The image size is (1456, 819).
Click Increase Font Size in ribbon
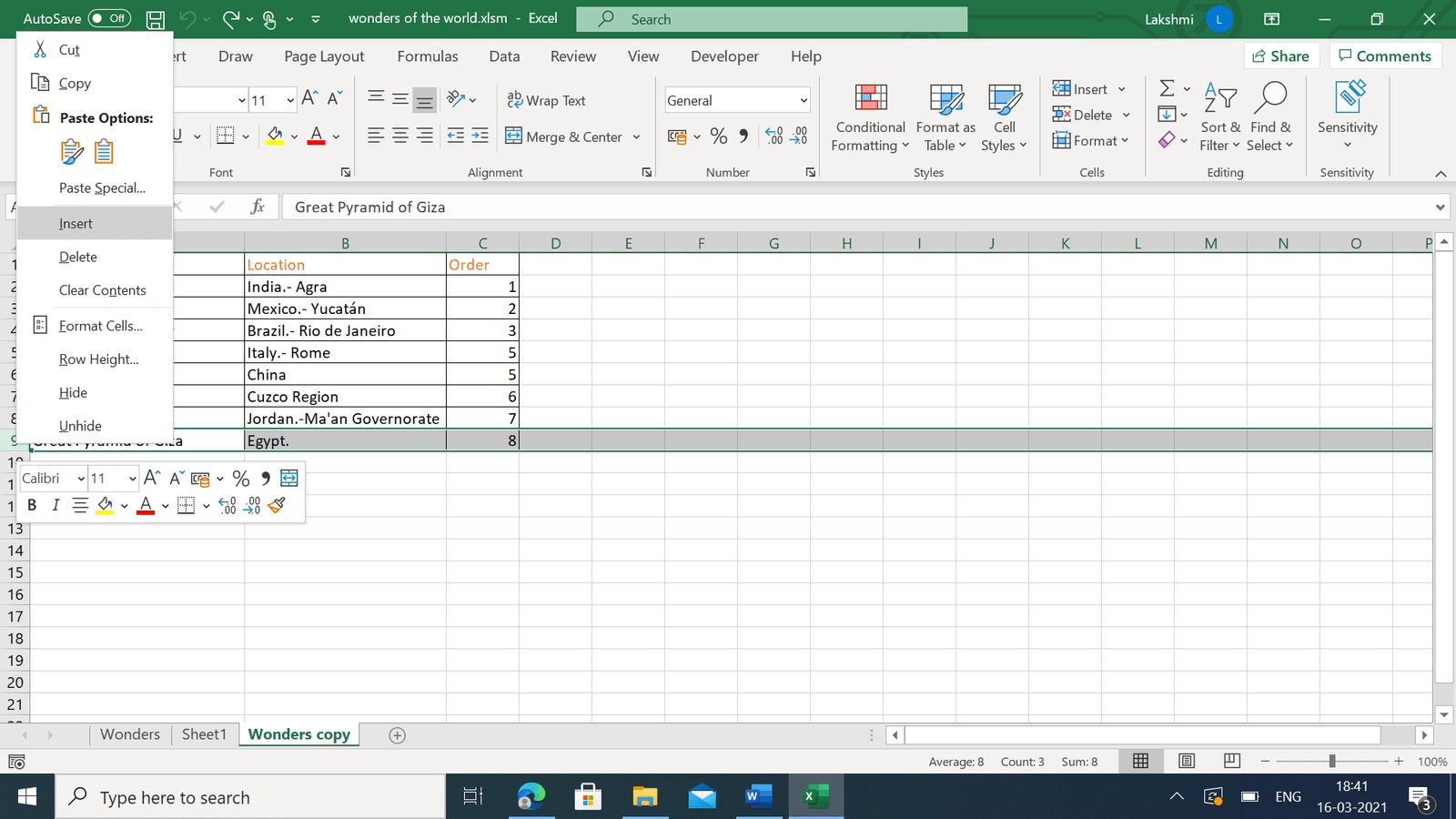309,99
